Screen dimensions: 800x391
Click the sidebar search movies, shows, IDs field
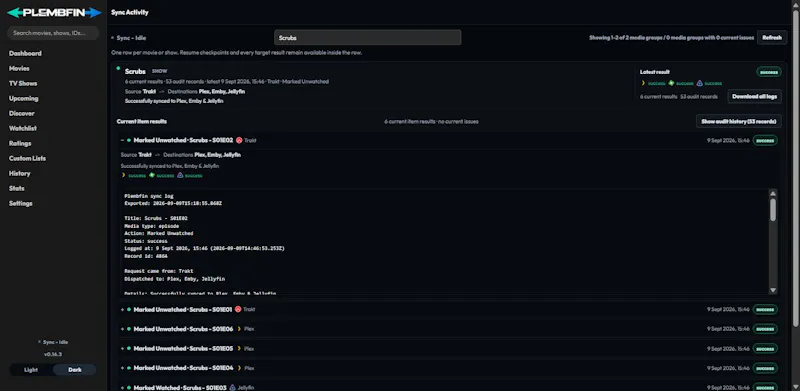pyautogui.click(x=53, y=33)
